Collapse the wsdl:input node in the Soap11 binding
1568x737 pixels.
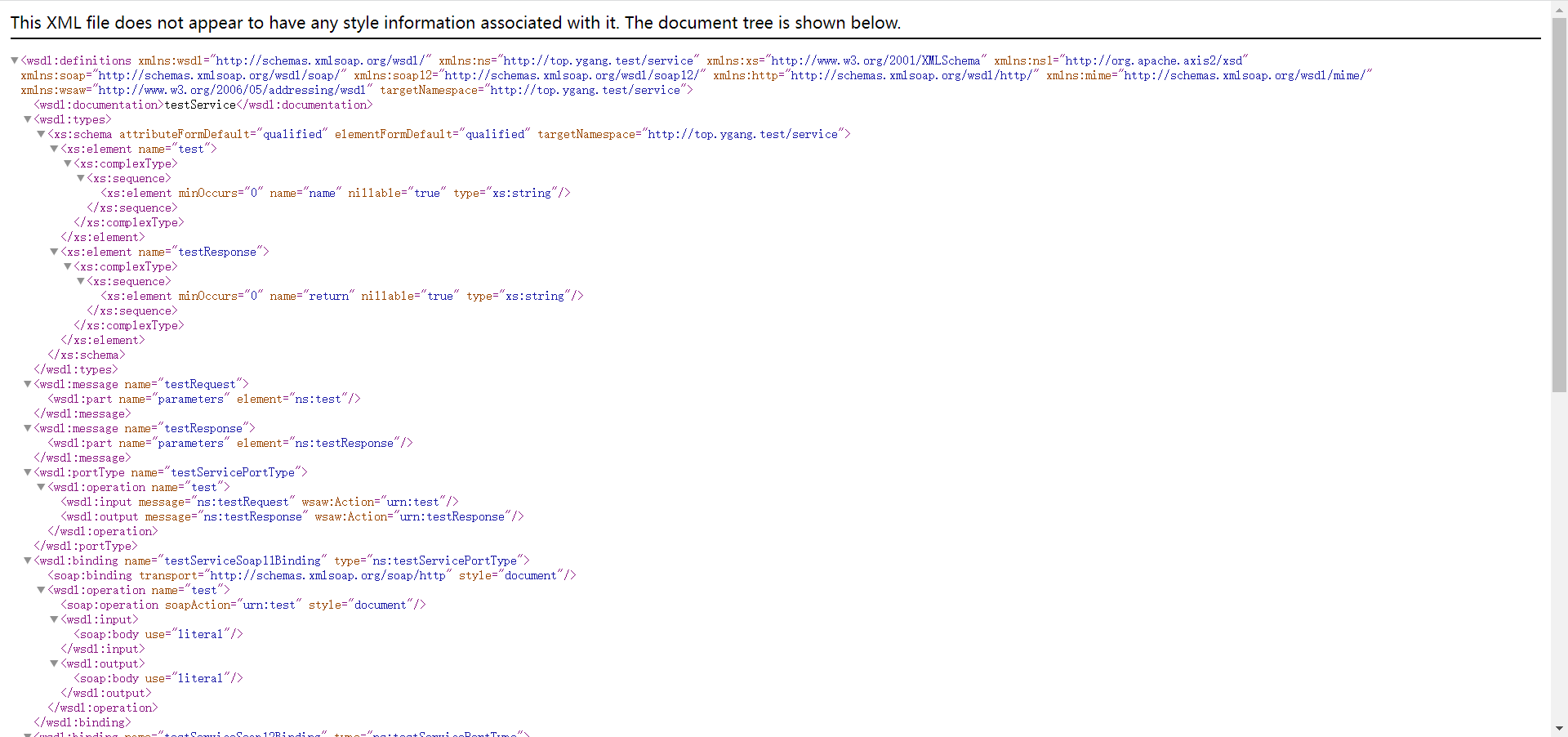tap(54, 619)
